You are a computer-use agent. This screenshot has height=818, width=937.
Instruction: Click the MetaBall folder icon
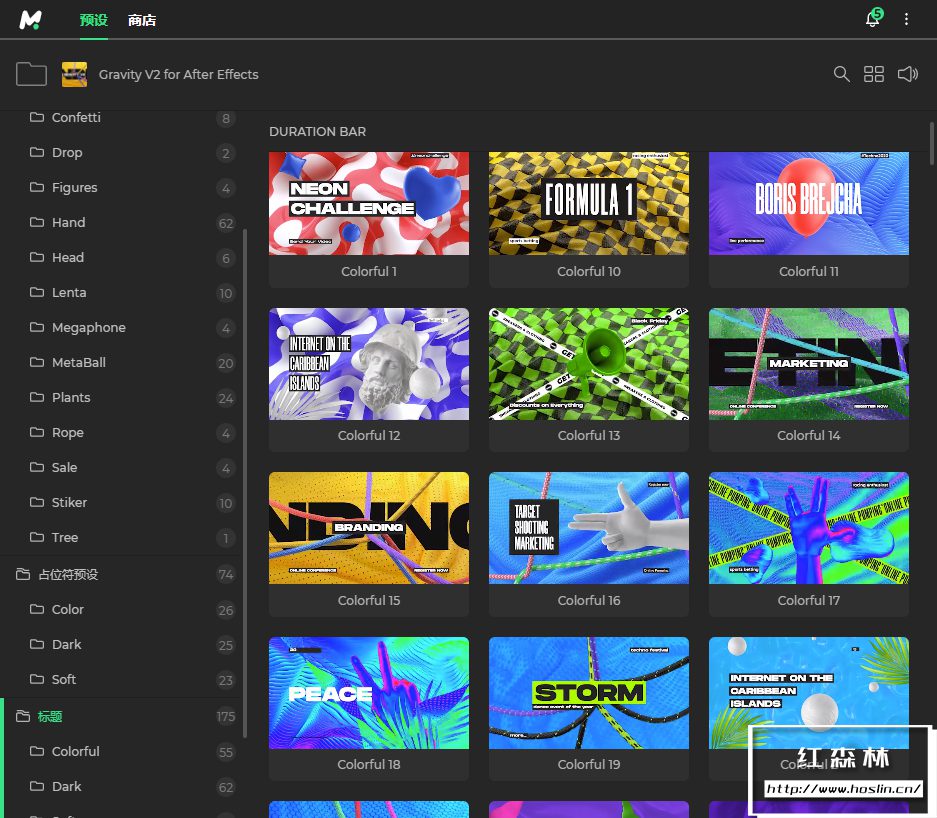(37, 361)
